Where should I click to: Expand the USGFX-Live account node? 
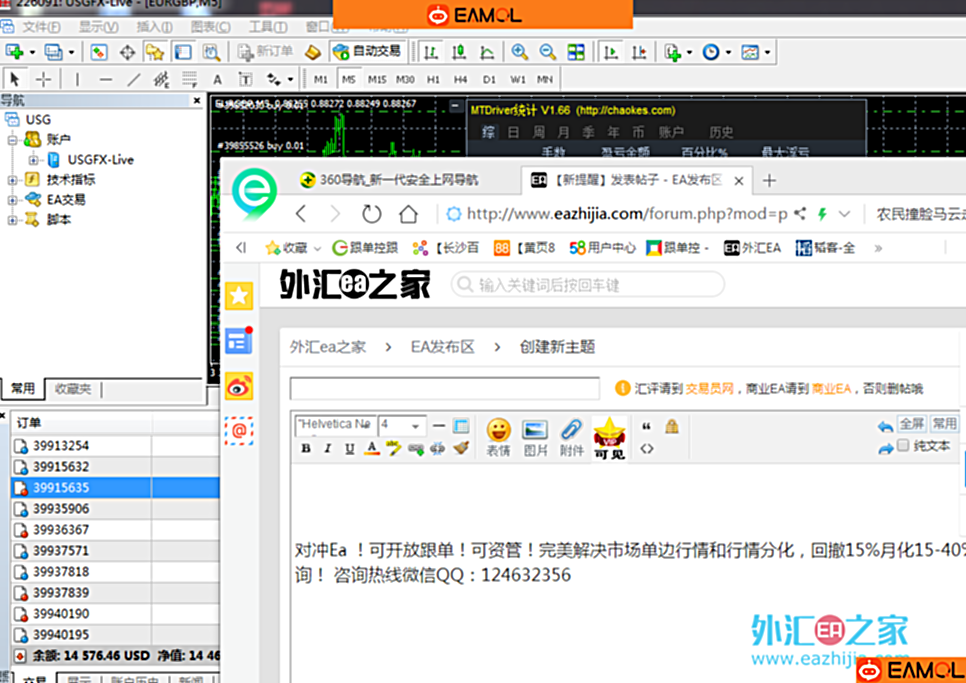[33, 160]
